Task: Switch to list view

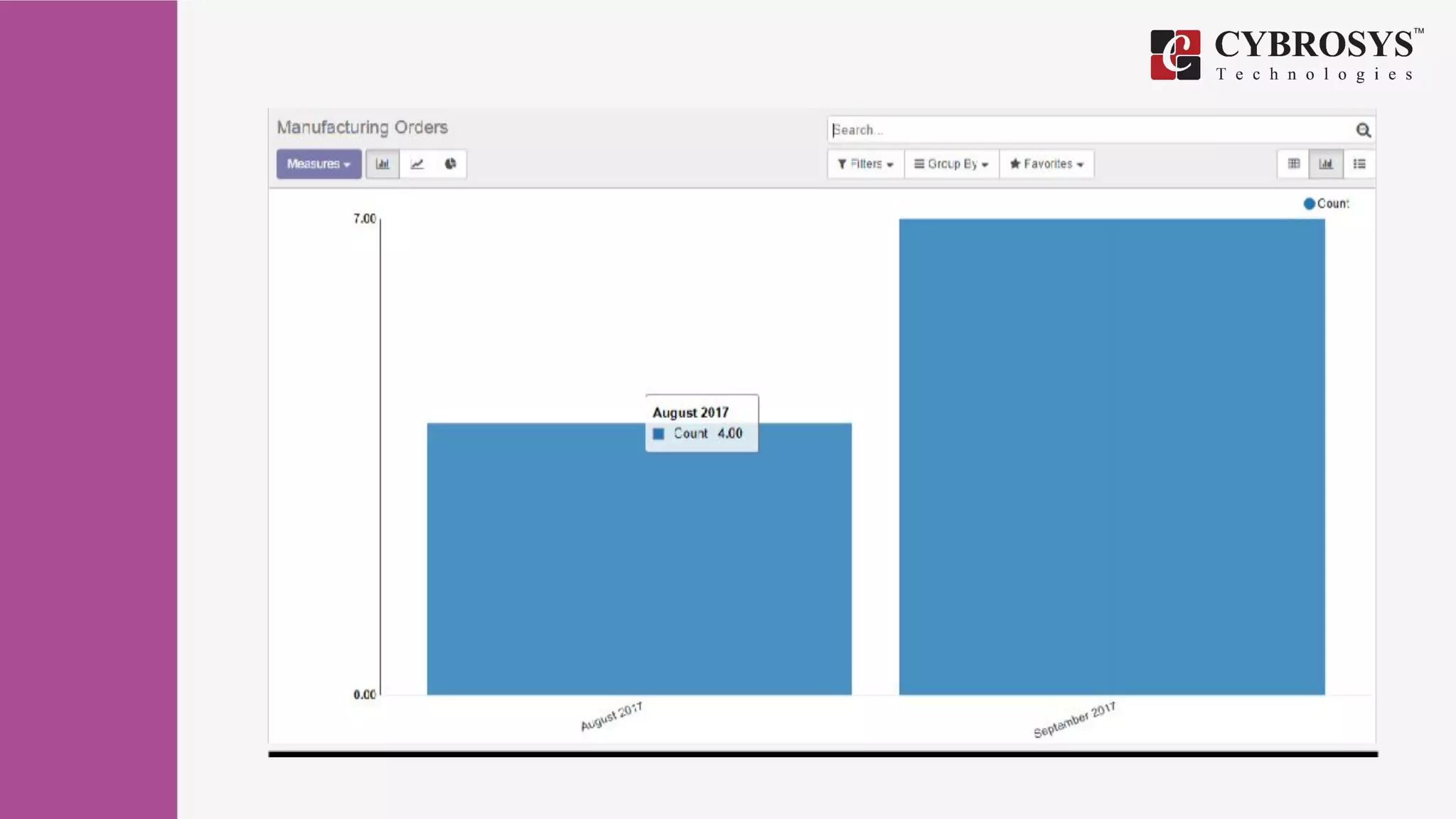Action: point(1359,164)
